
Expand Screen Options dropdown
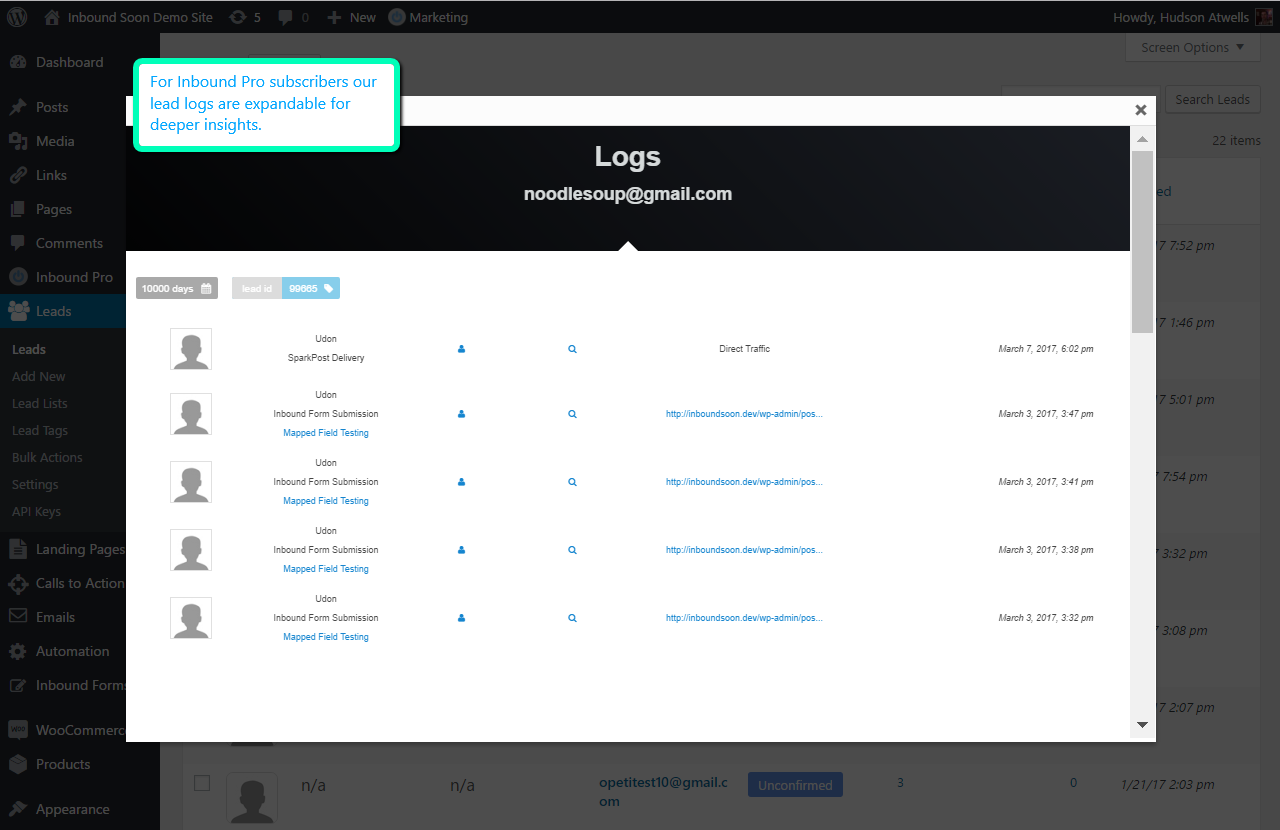coord(1193,47)
